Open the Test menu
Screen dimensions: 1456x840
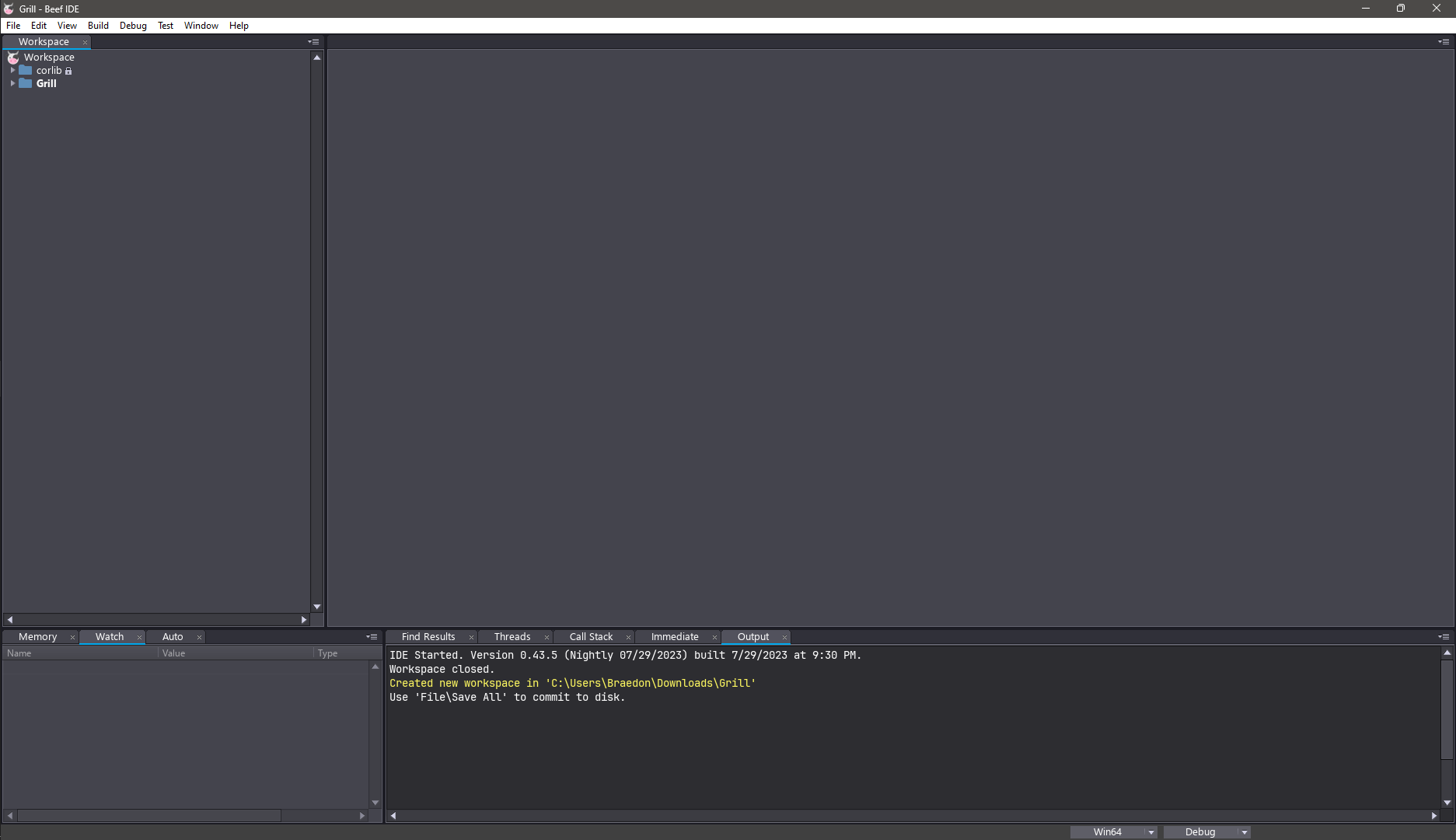click(166, 26)
